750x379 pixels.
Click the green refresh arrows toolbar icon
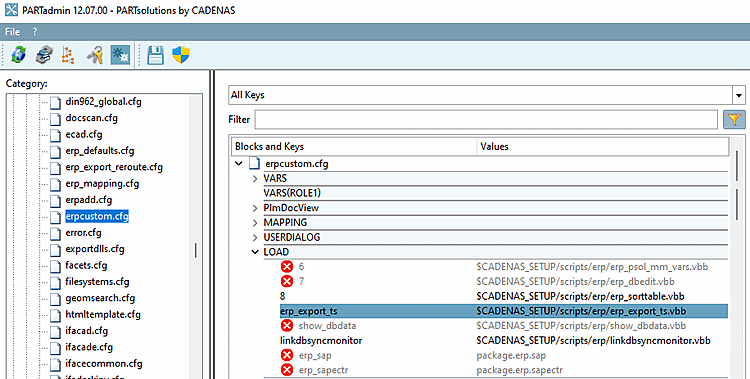point(18,55)
